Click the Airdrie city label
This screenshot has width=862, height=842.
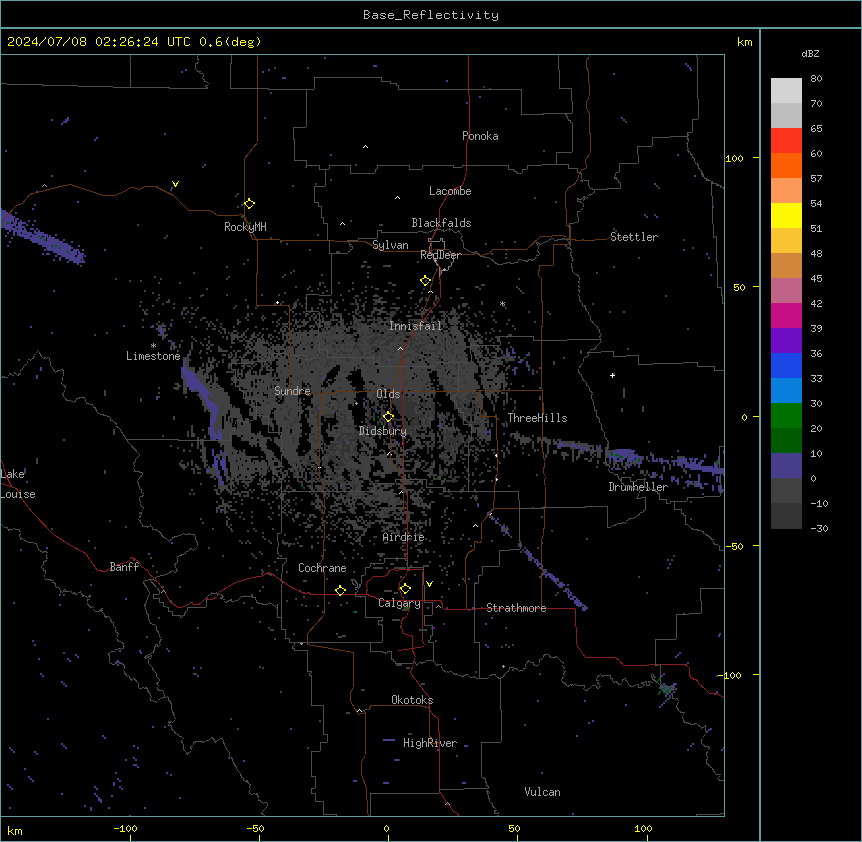pos(403,537)
